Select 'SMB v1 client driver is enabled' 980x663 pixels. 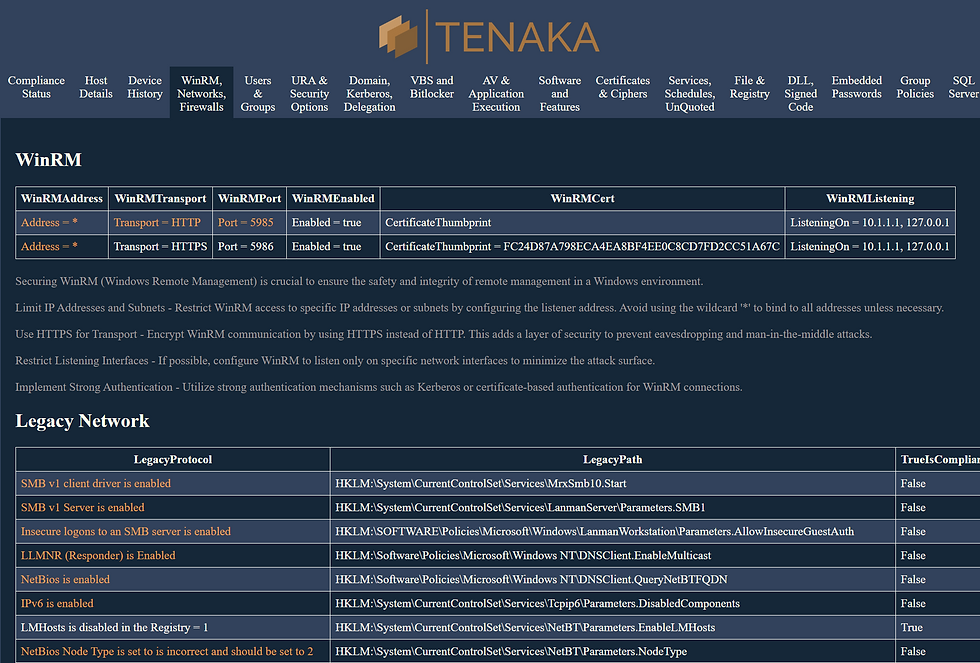click(96, 483)
